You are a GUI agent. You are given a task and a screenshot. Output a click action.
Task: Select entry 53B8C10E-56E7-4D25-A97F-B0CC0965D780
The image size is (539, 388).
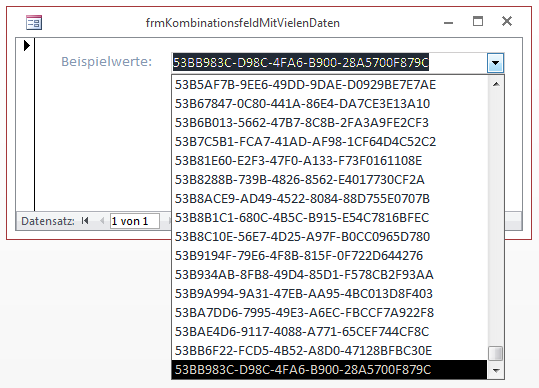coord(329,237)
